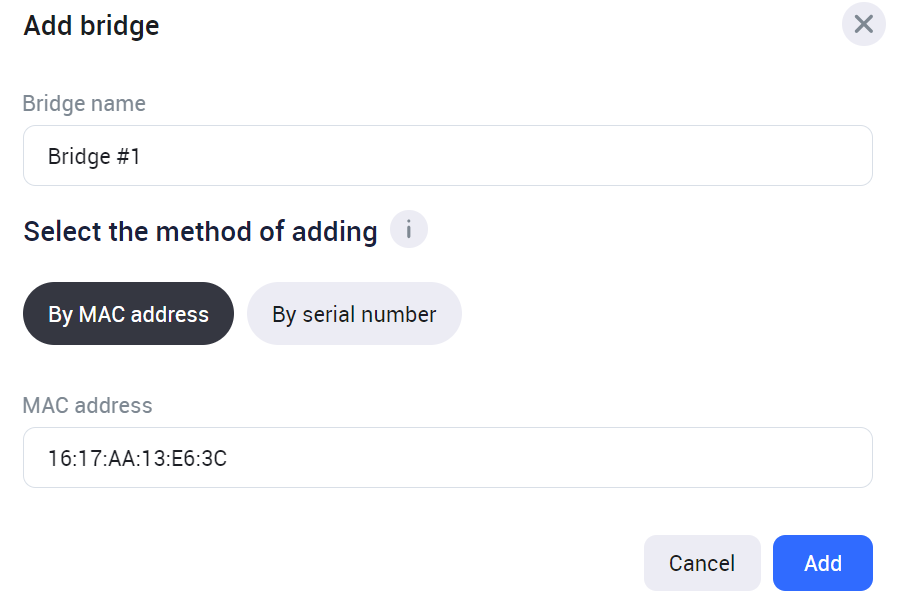Click the Bridge name field label
Image resolution: width=899 pixels, height=601 pixels.
(x=84, y=104)
